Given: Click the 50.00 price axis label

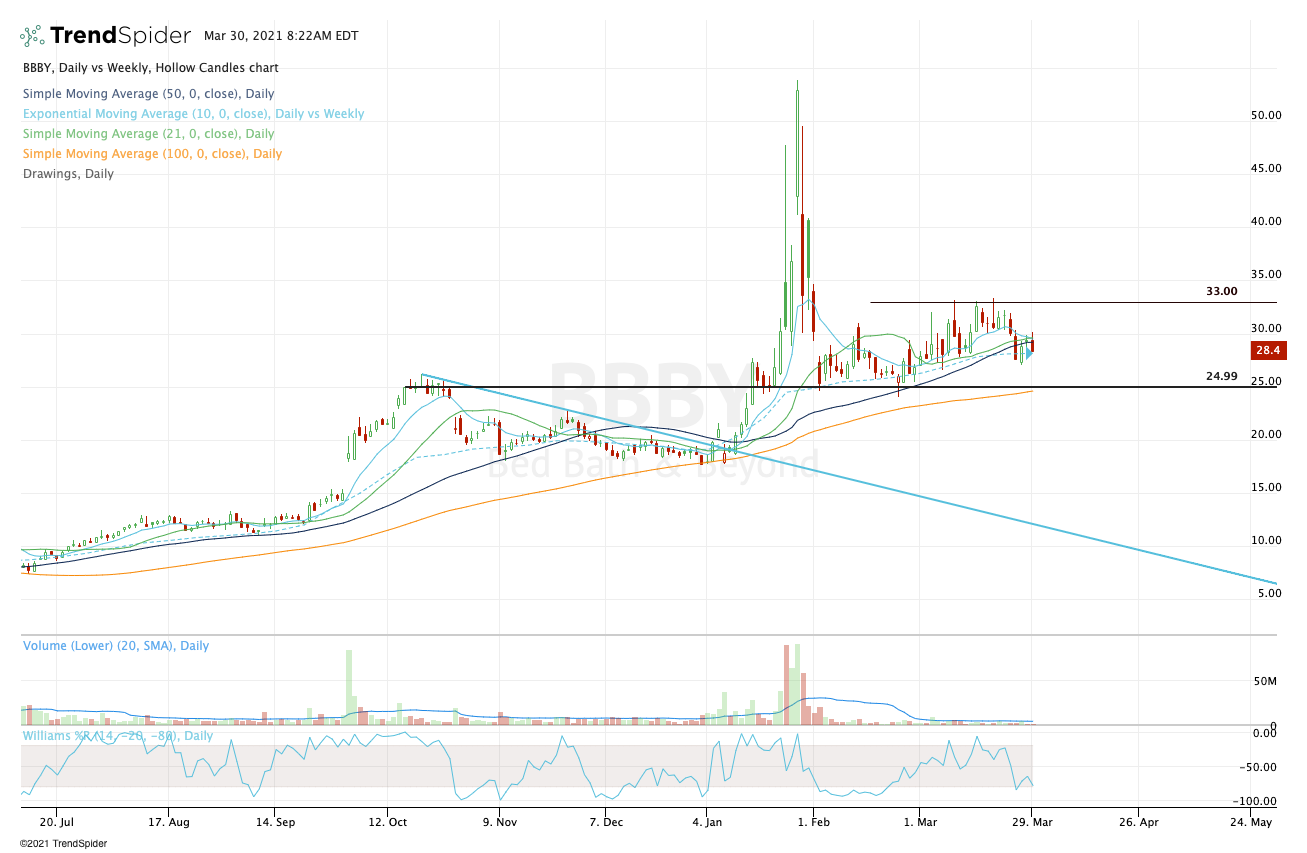Looking at the screenshot, I should pyautogui.click(x=1266, y=115).
